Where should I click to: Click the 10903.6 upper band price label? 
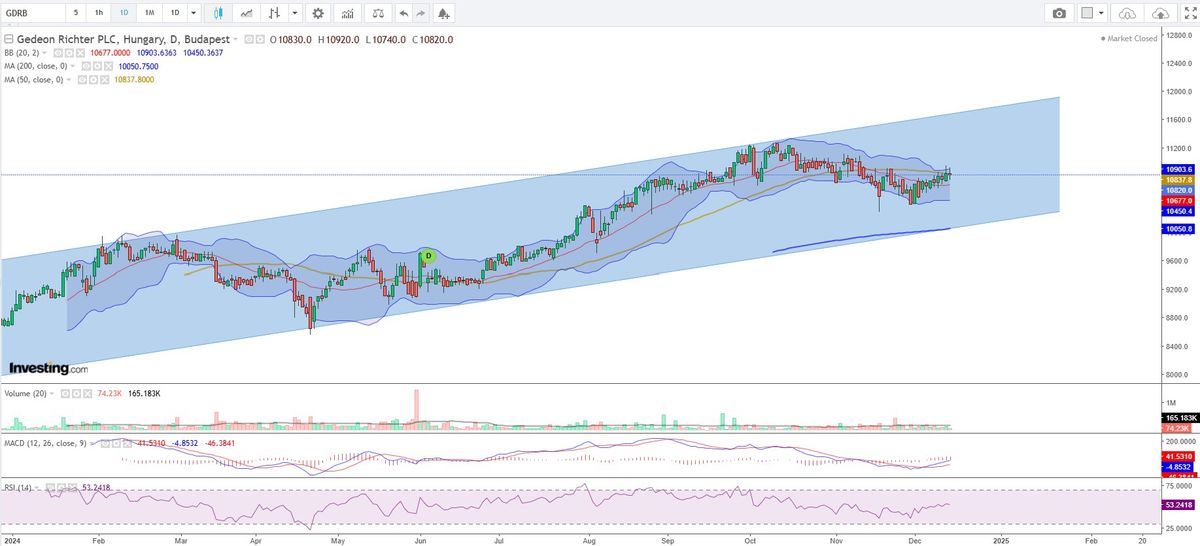(x=1178, y=170)
